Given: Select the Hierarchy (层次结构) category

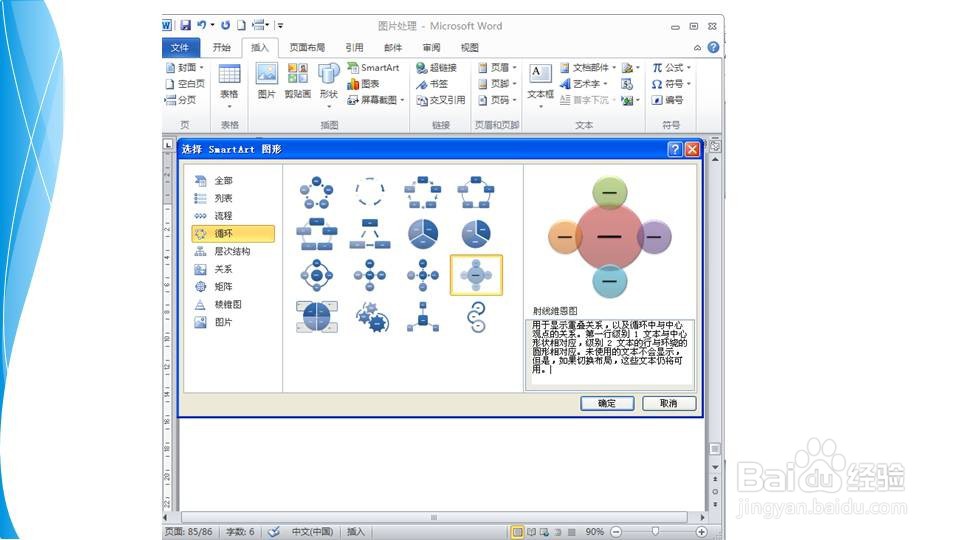Looking at the screenshot, I should pyautogui.click(x=233, y=251).
